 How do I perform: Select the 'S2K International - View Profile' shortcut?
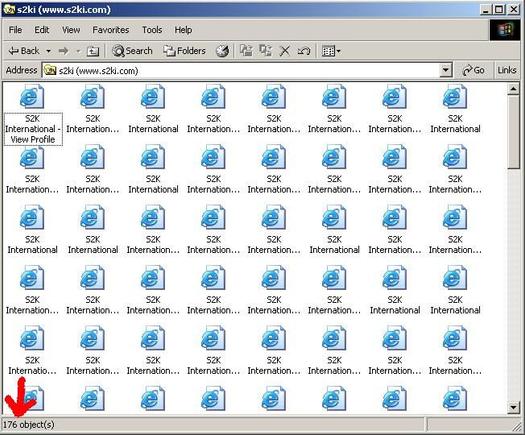[x=33, y=115]
